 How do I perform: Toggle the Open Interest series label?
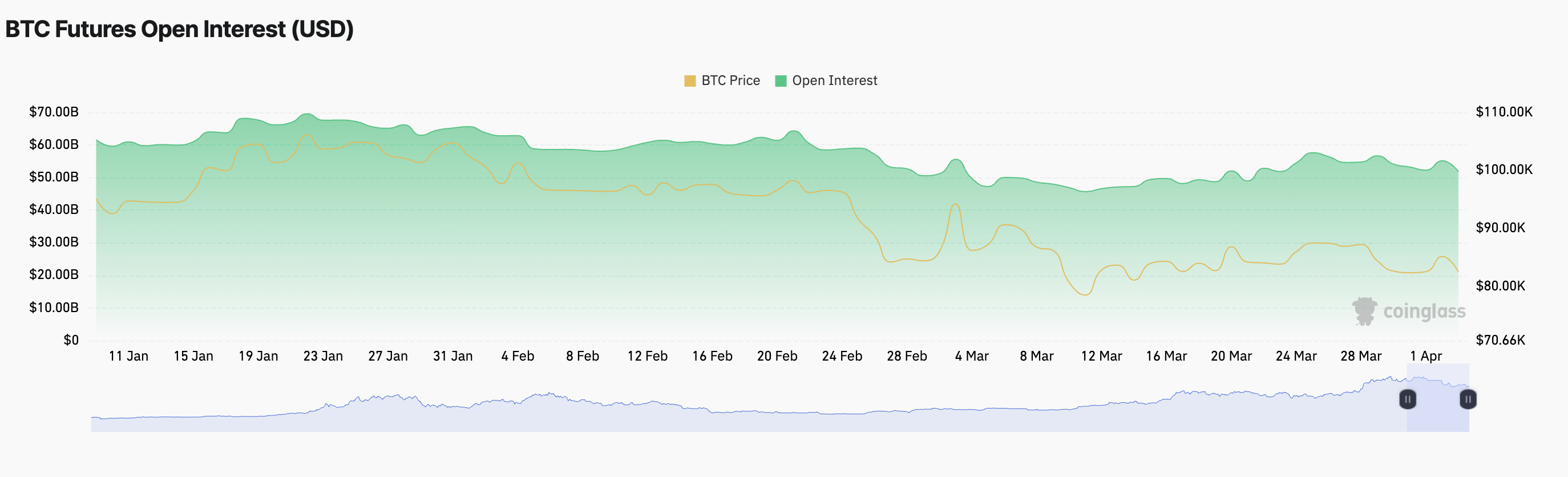[x=835, y=81]
